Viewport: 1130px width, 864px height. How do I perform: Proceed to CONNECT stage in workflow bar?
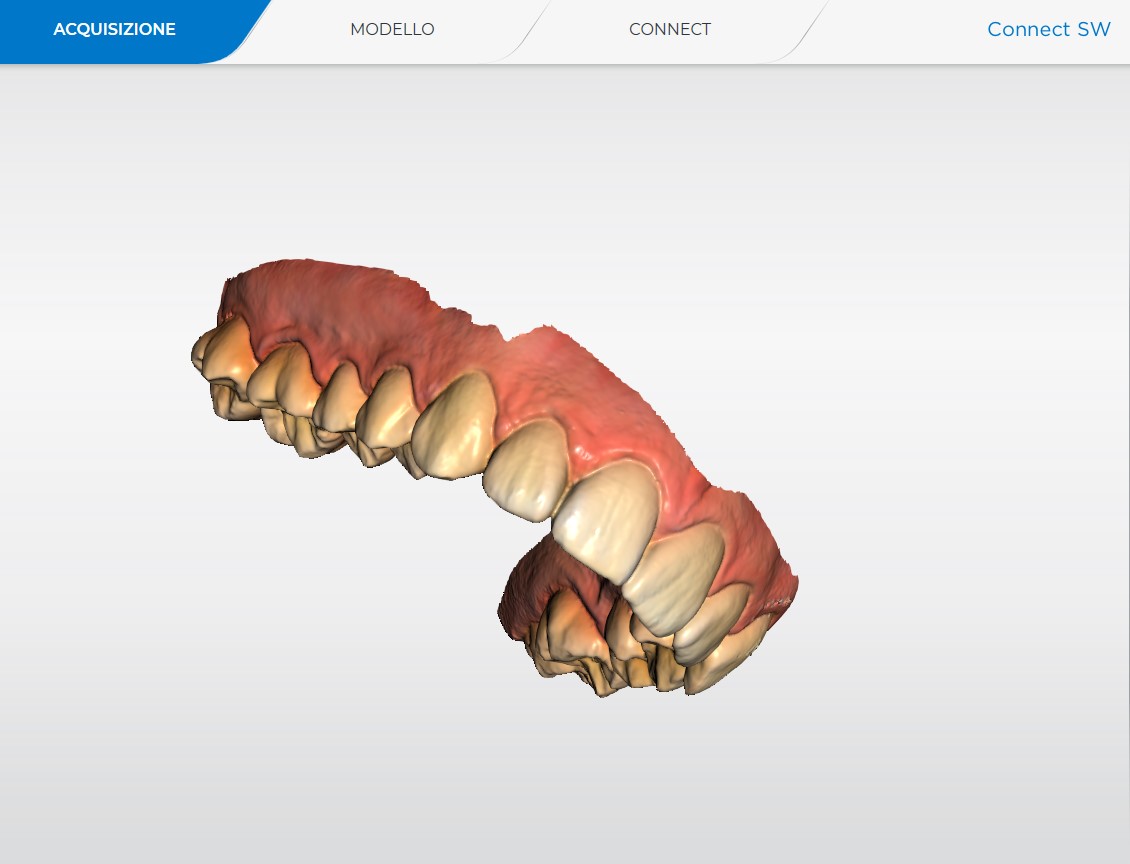[x=670, y=29]
